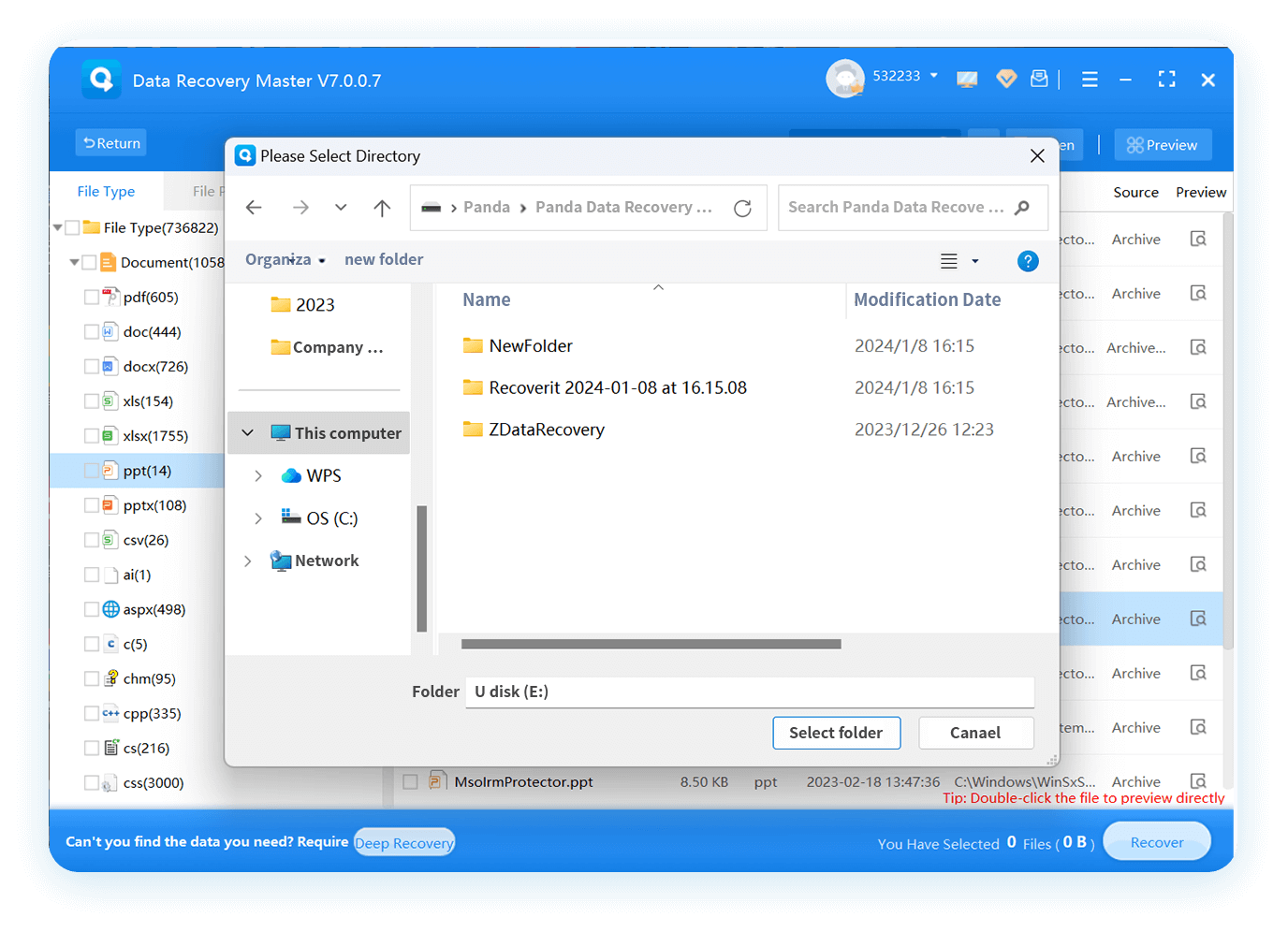Select Network in navigation pane
The height and width of the screenshot is (932, 1288).
[315, 561]
